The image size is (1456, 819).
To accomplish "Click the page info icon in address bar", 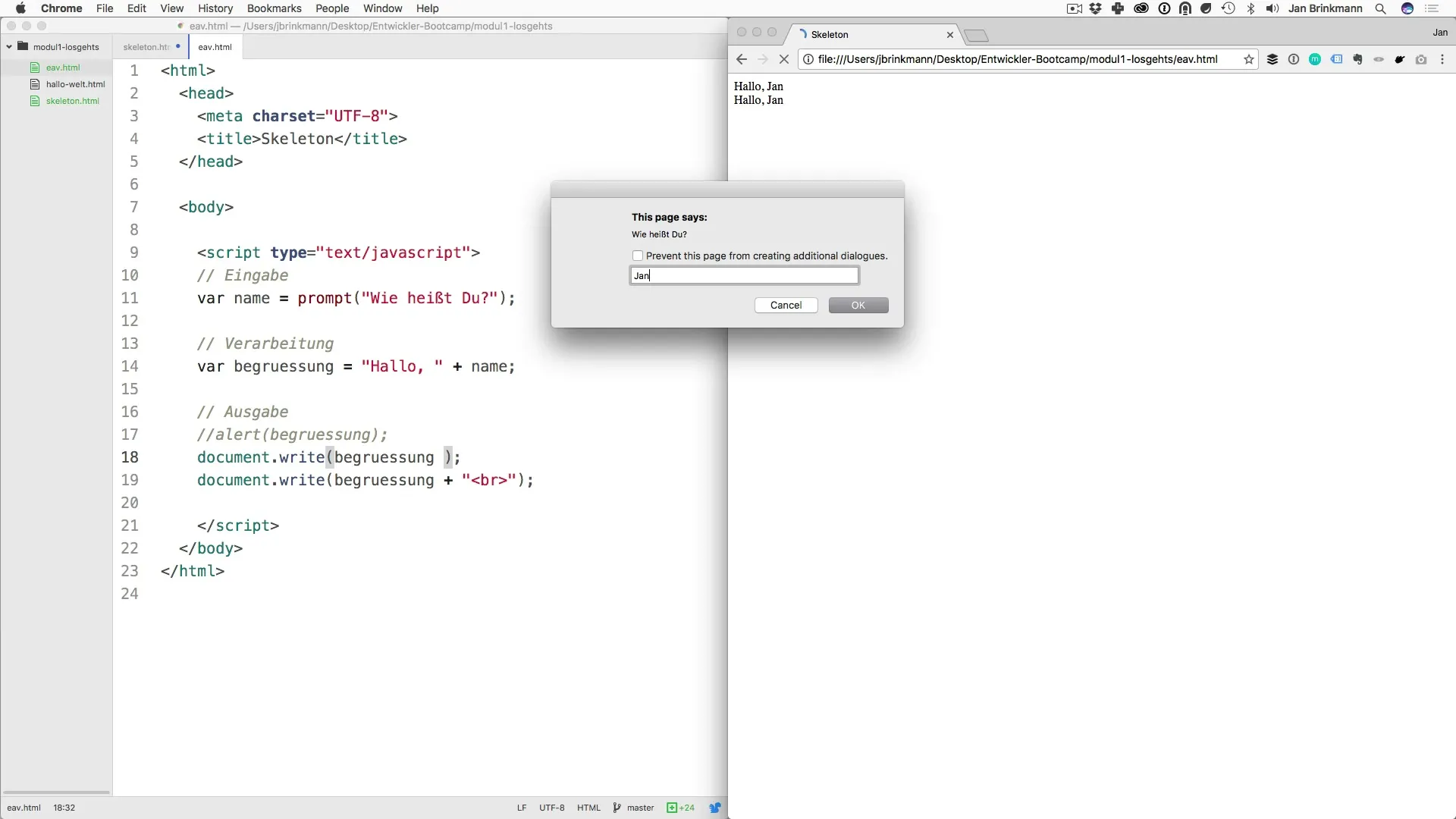I will (808, 59).
